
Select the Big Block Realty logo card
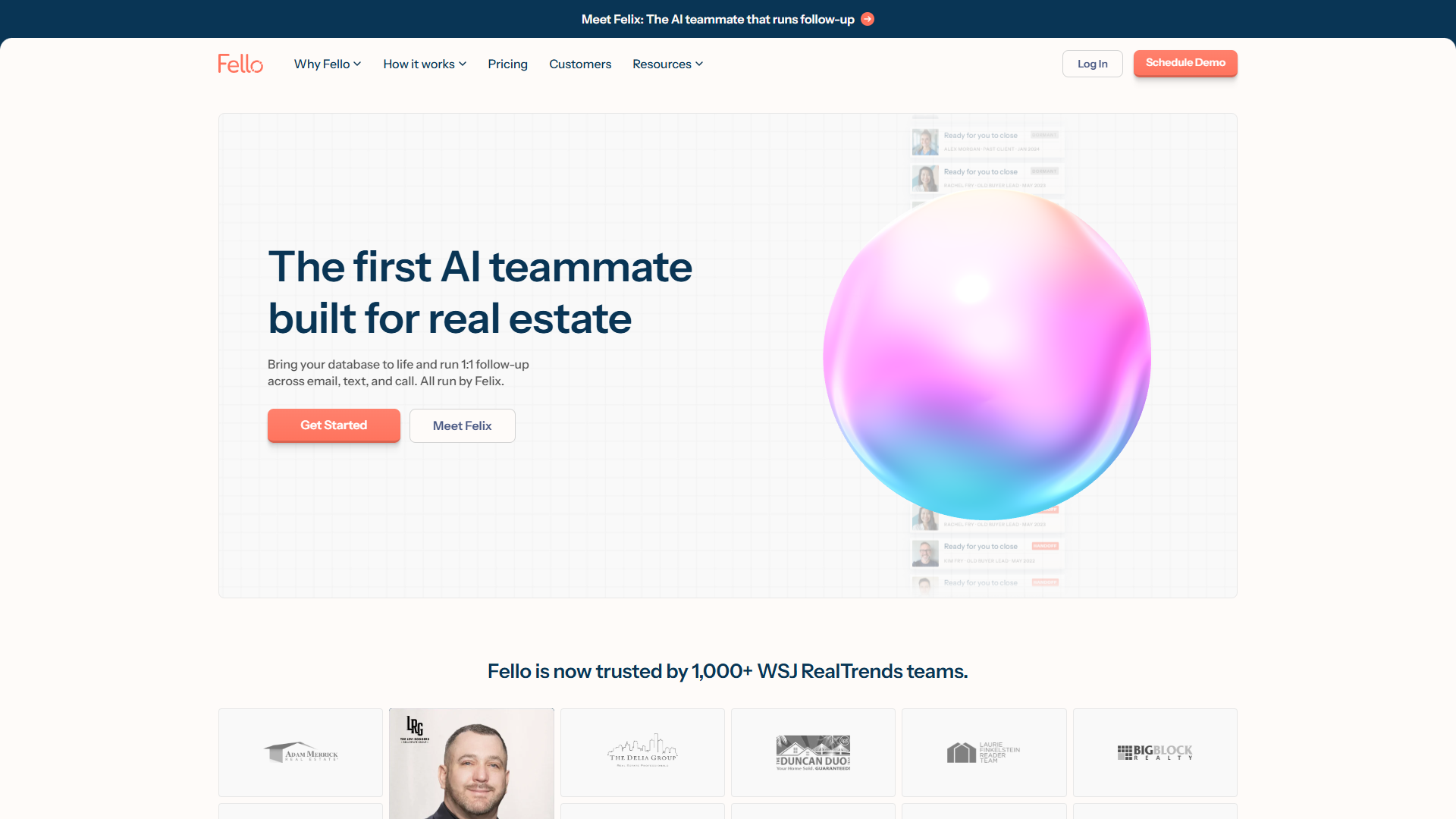pyautogui.click(x=1155, y=752)
